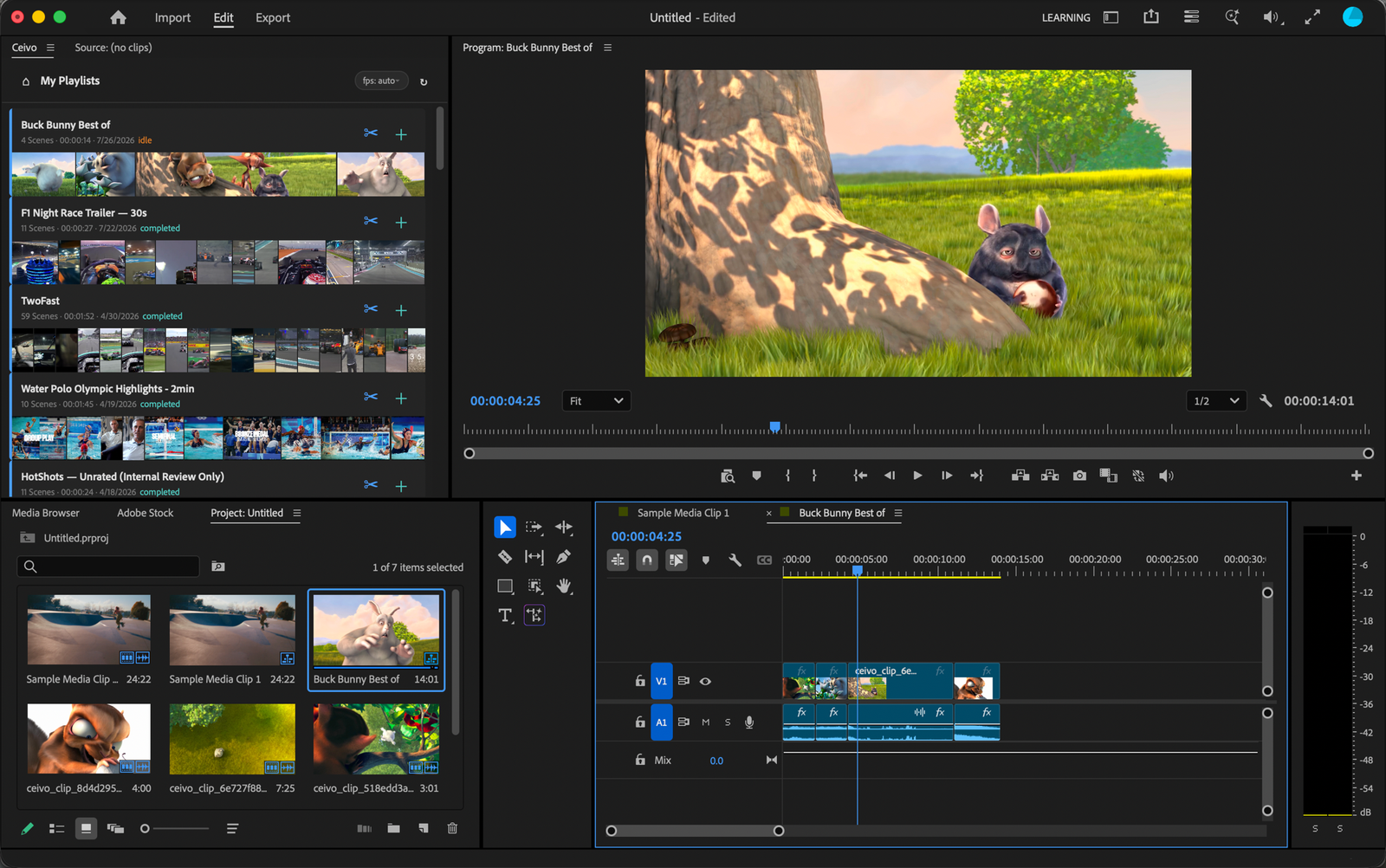Viewport: 1386px width, 868px height.
Task: Select the Selection arrow tool
Action: pyautogui.click(x=505, y=527)
